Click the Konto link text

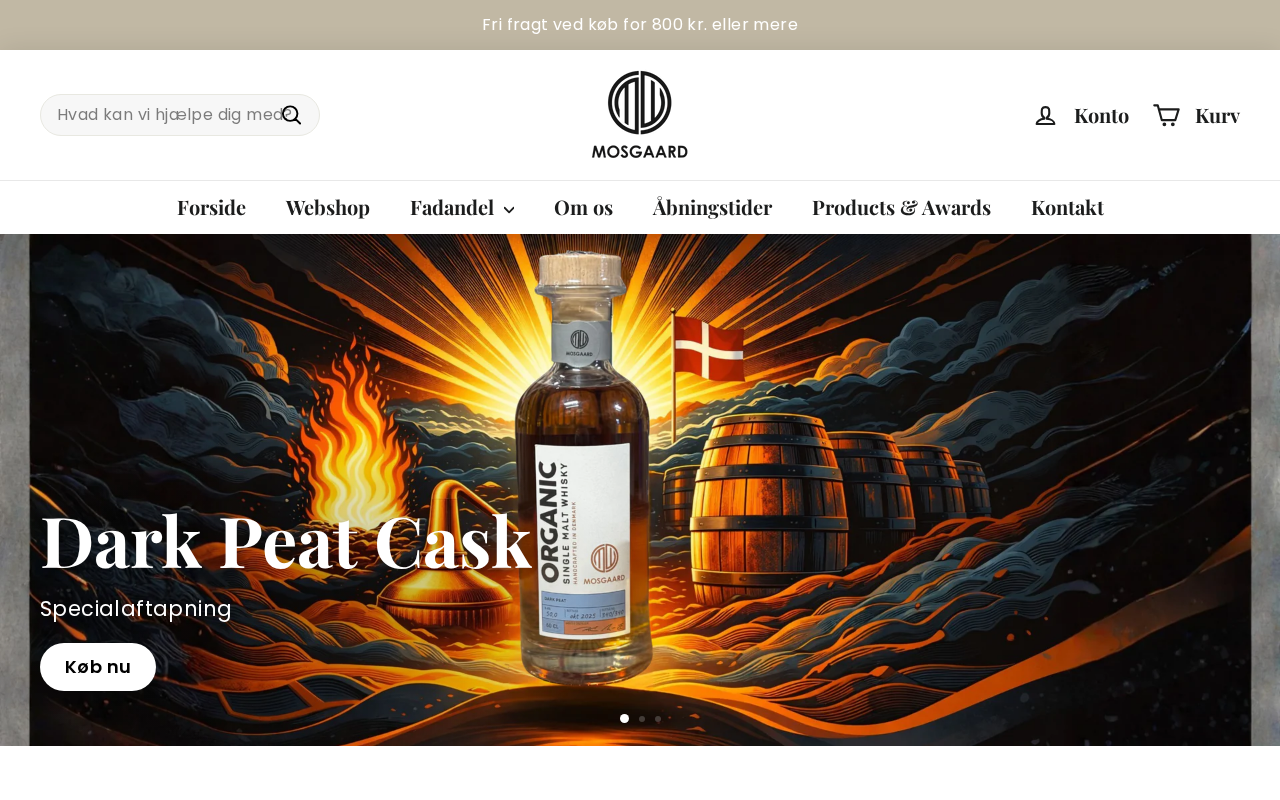pyautogui.click(x=1101, y=115)
